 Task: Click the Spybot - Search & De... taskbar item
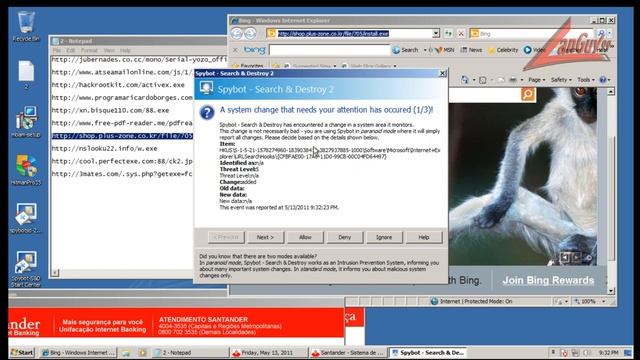click(x=428, y=353)
